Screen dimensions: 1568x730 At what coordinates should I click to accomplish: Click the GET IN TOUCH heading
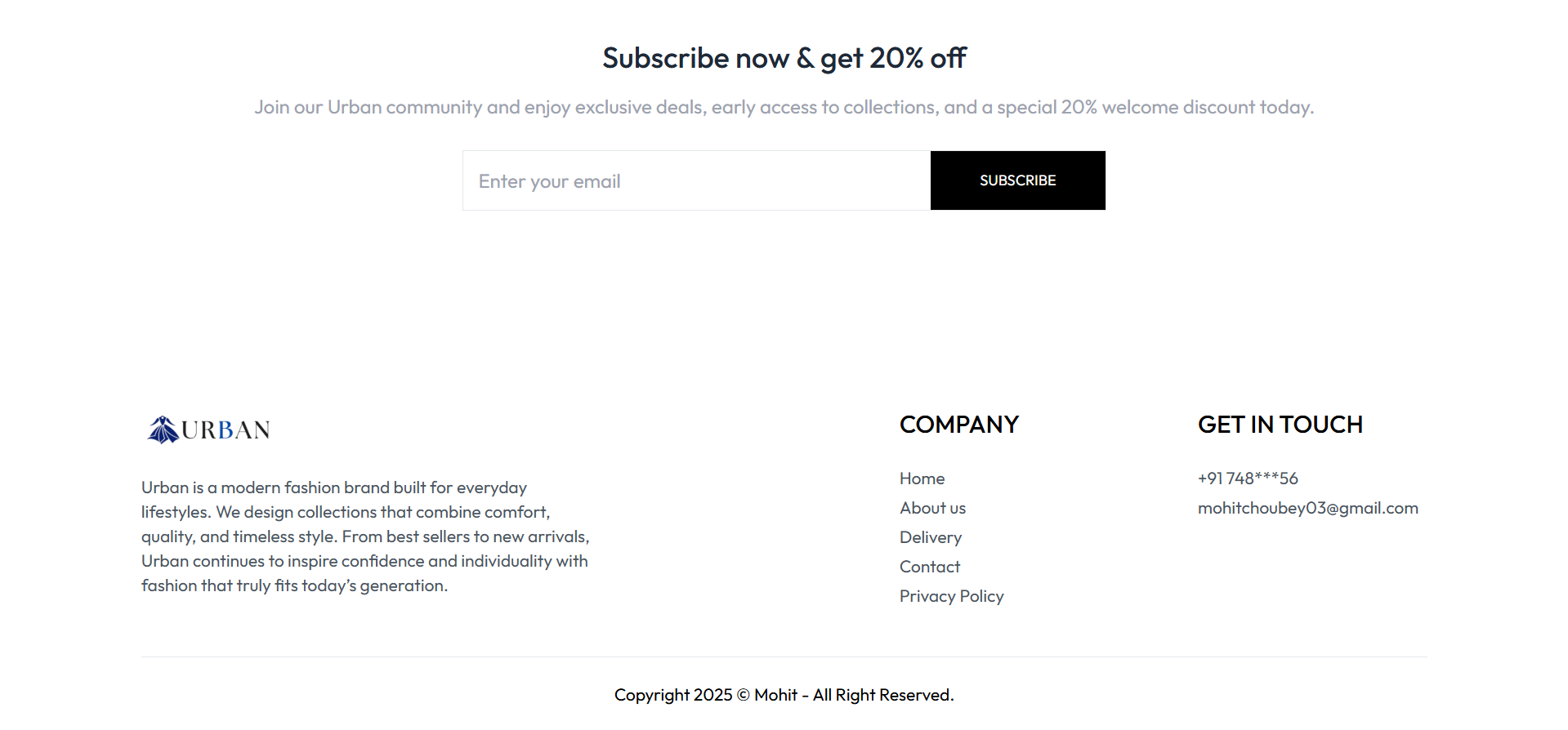[1280, 425]
